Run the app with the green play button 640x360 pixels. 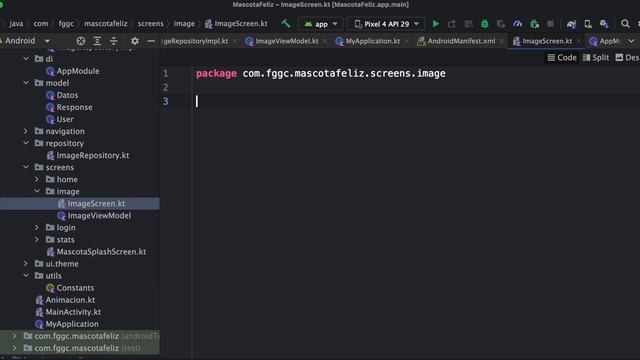[436, 24]
